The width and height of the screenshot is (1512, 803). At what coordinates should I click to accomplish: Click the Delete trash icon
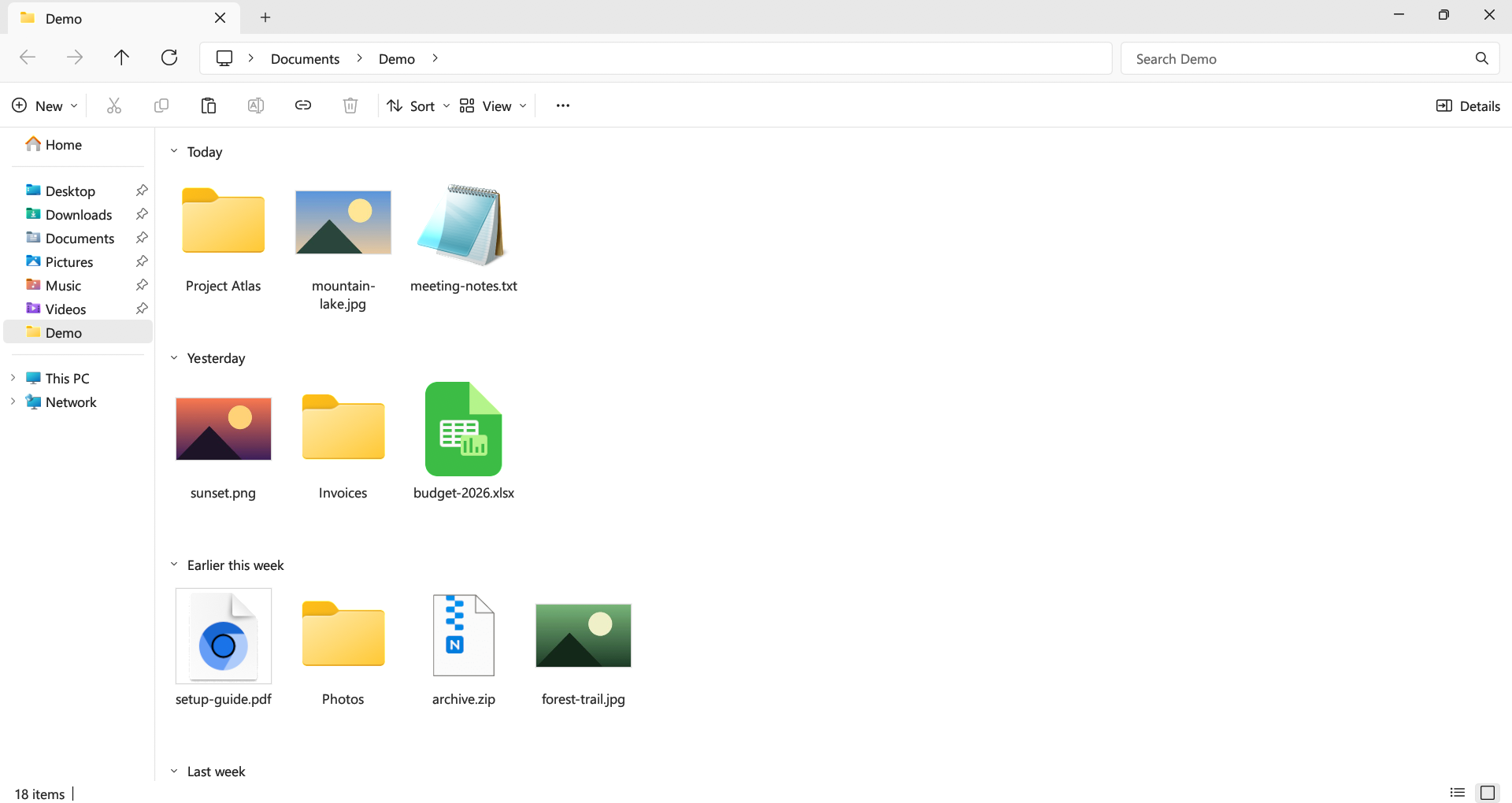350,105
